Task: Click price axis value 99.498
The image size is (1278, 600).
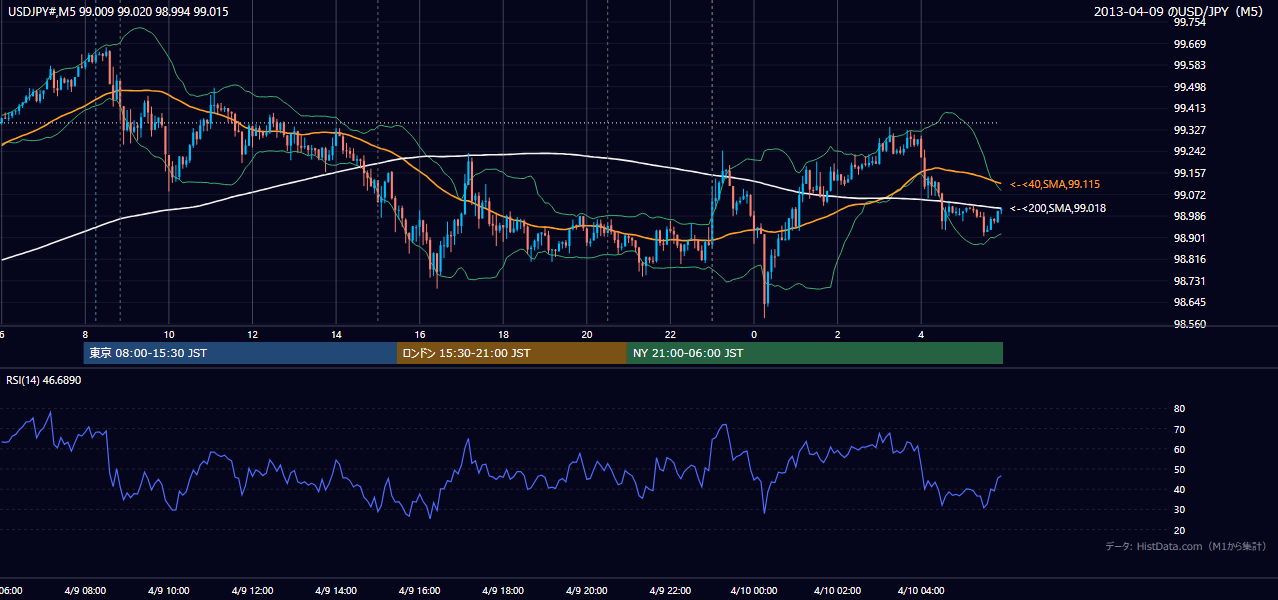Action: (x=1189, y=87)
